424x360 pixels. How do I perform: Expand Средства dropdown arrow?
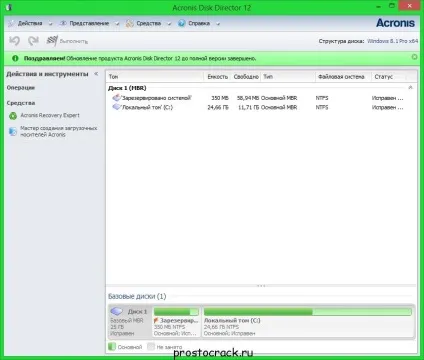point(169,24)
